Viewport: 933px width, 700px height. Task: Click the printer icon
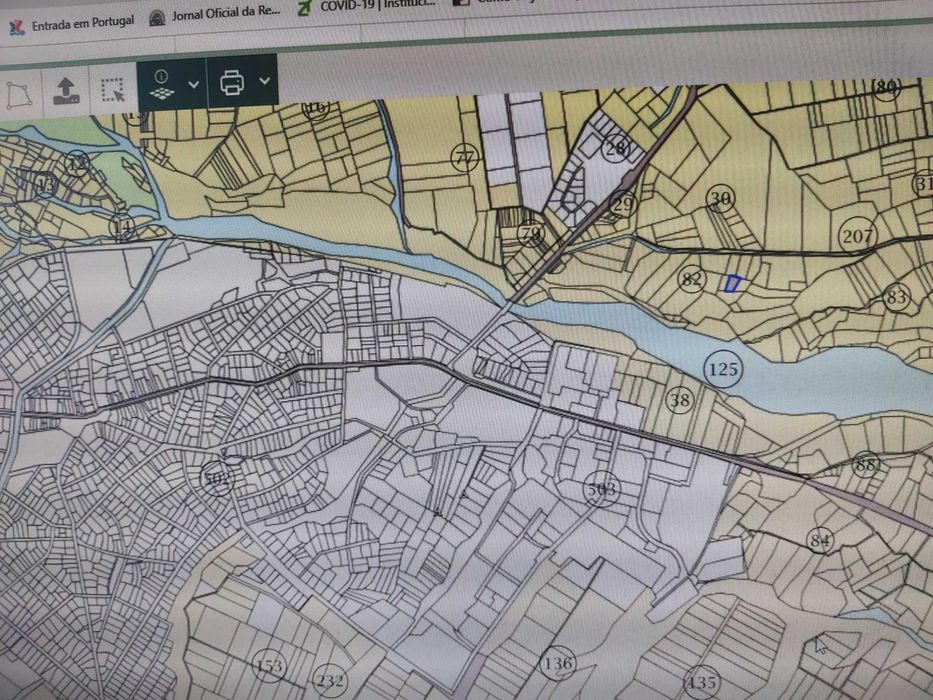coord(232,82)
